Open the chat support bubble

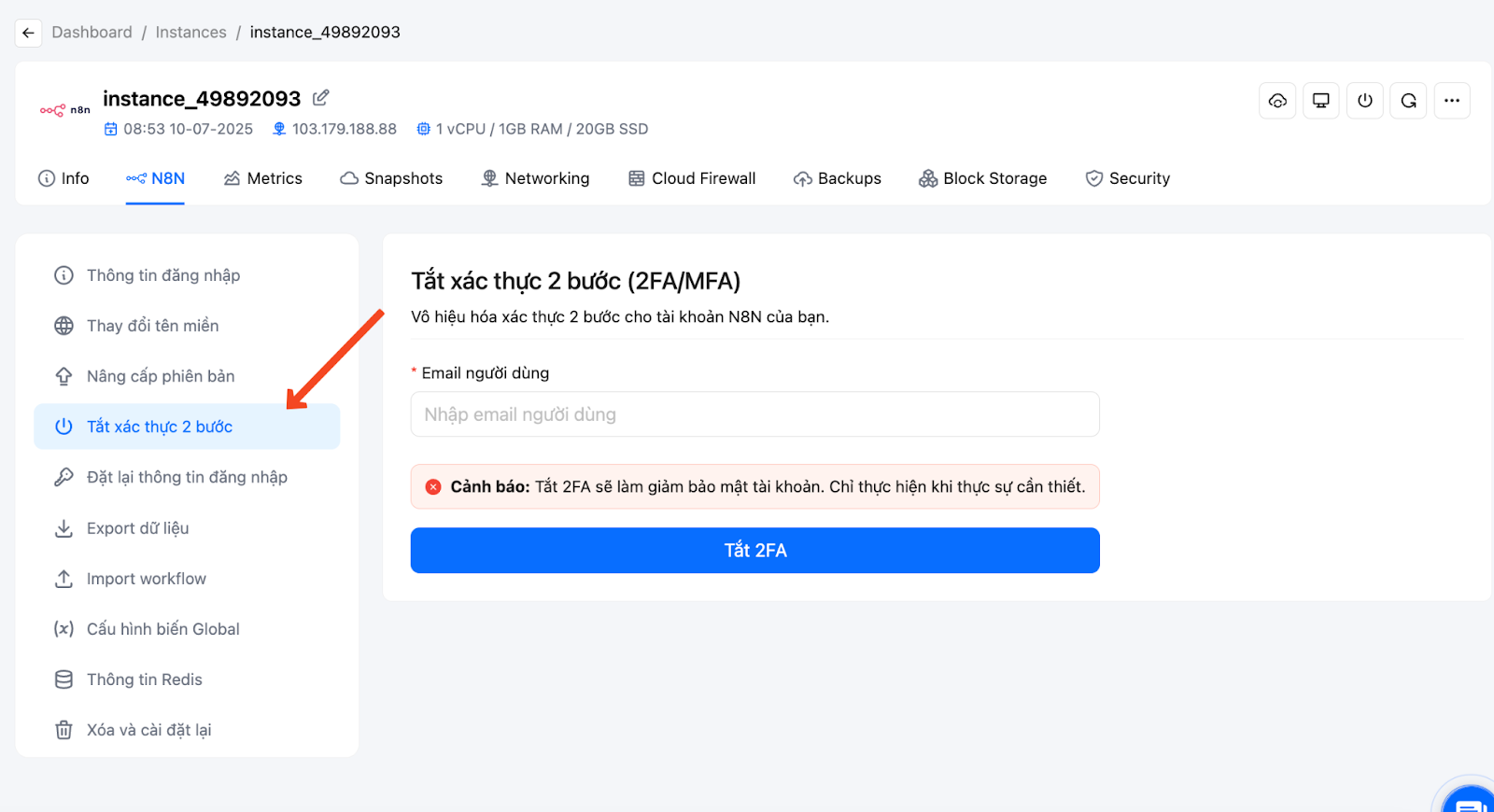pyautogui.click(x=1470, y=801)
